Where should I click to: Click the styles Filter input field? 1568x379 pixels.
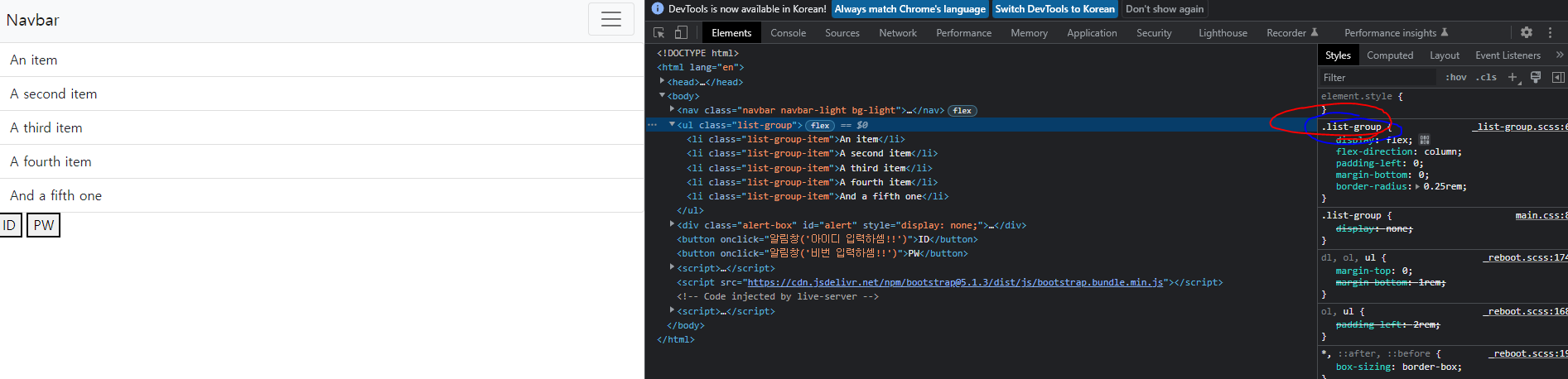point(1378,77)
